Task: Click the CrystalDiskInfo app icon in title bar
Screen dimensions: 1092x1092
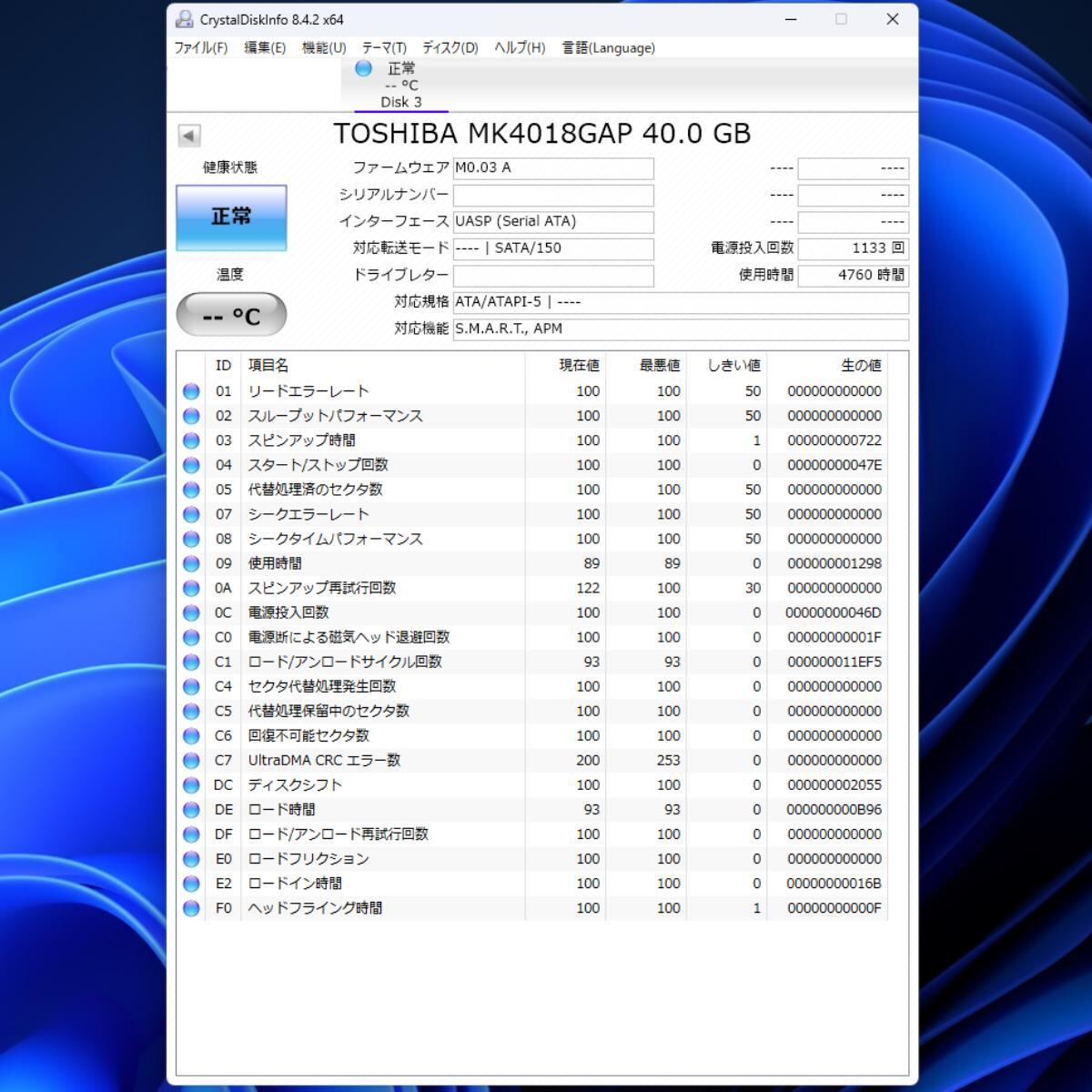Action: pyautogui.click(x=185, y=19)
